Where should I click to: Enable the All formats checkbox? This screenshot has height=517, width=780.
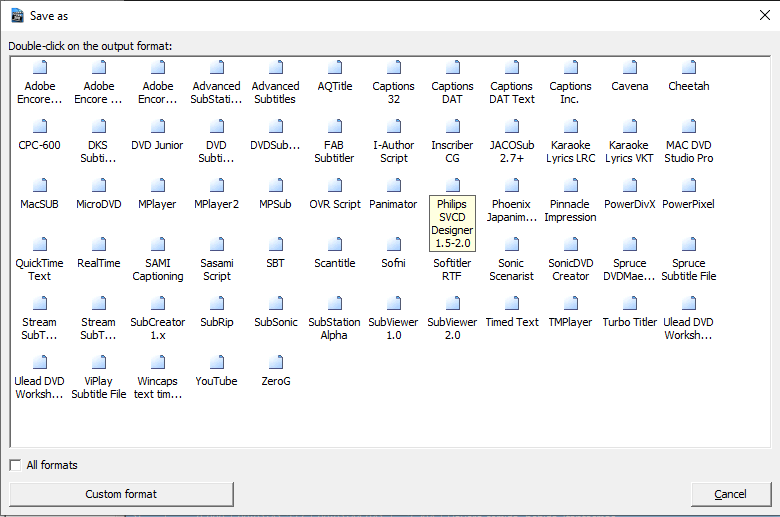[x=15, y=465]
